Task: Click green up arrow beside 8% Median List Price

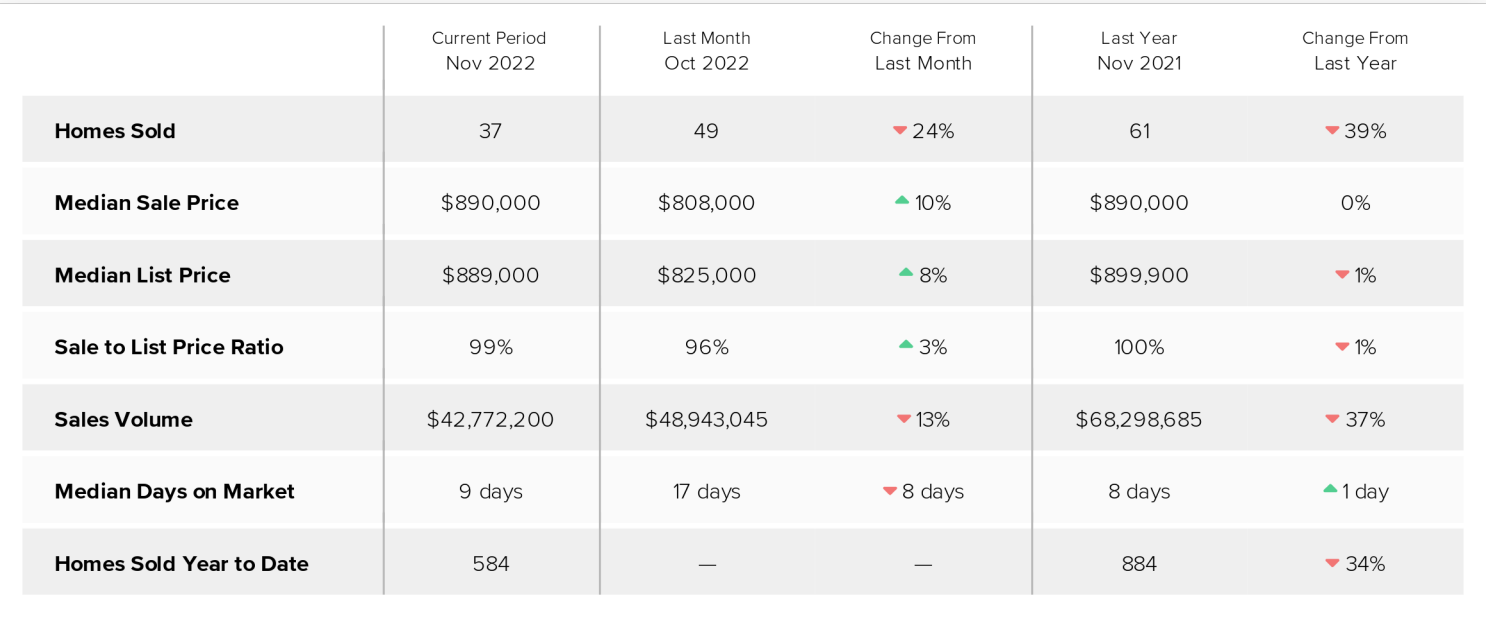Action: point(906,273)
